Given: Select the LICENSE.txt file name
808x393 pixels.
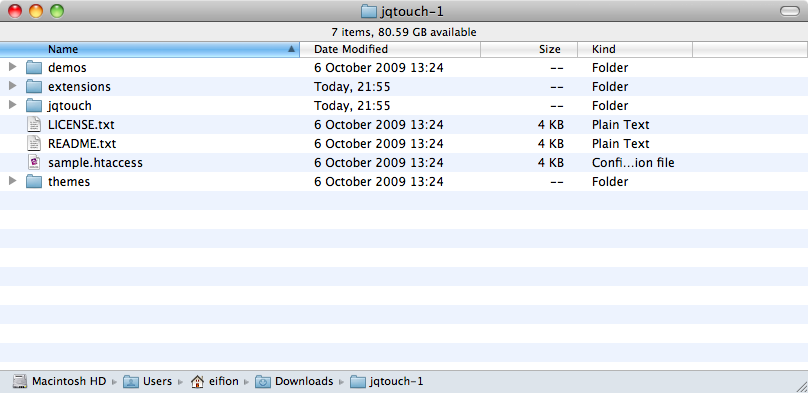Looking at the screenshot, I should tap(81, 125).
